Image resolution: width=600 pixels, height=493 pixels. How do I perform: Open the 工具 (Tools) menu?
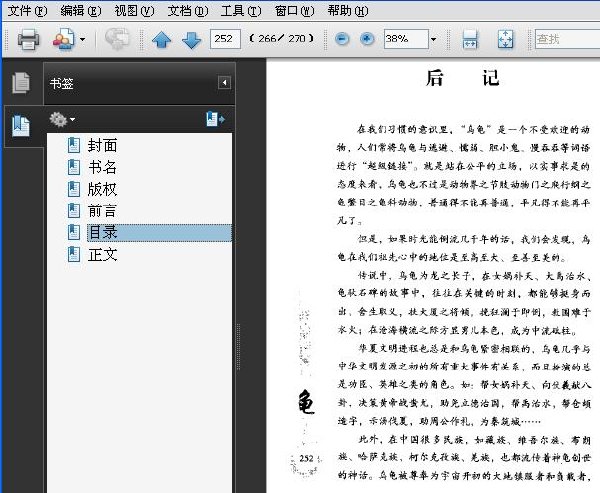coord(241,11)
